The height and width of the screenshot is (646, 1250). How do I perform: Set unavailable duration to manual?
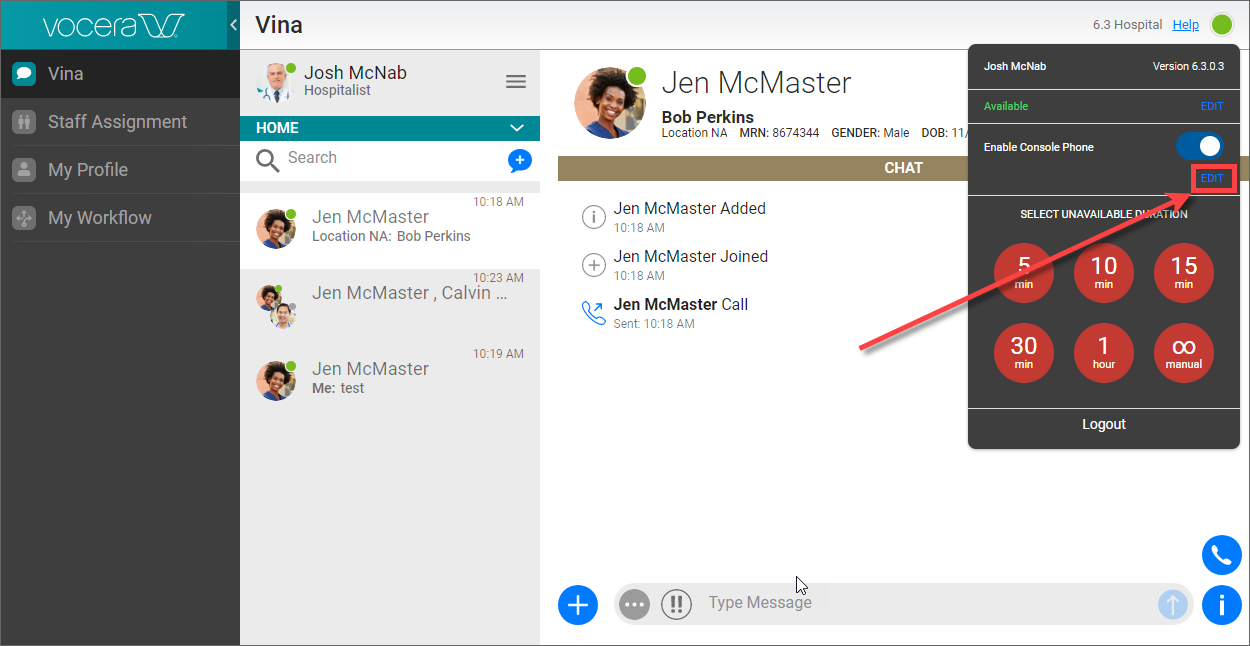click(x=1183, y=352)
